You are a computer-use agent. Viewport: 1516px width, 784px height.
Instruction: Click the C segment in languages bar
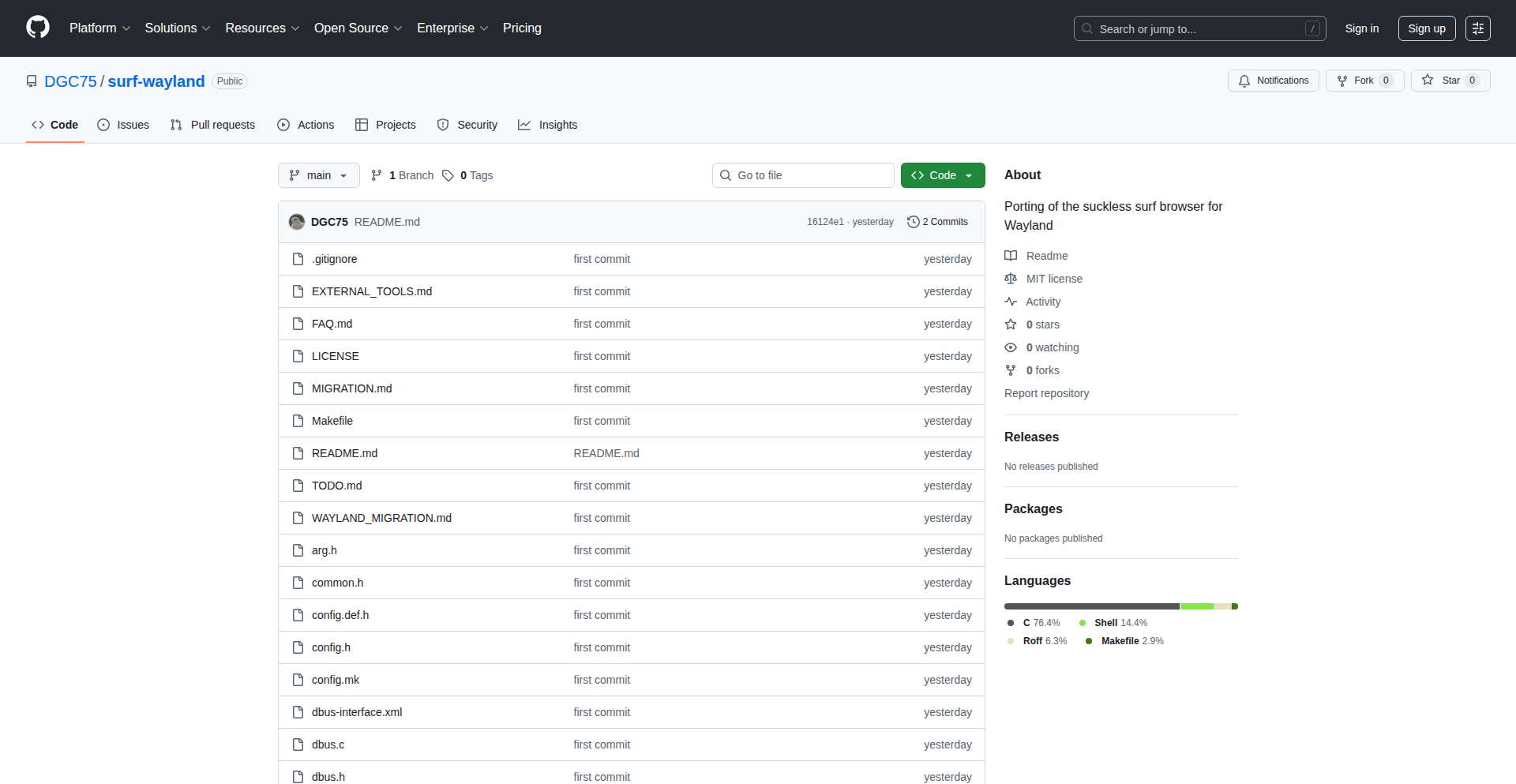pyautogui.click(x=1091, y=606)
